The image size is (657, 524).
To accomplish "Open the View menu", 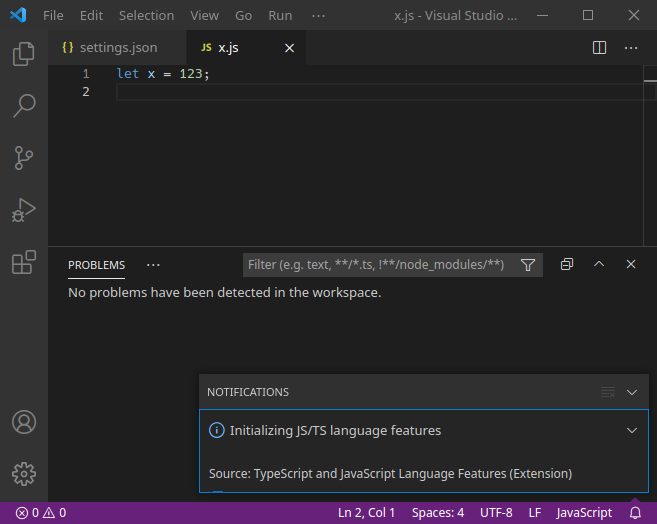I will [204, 15].
